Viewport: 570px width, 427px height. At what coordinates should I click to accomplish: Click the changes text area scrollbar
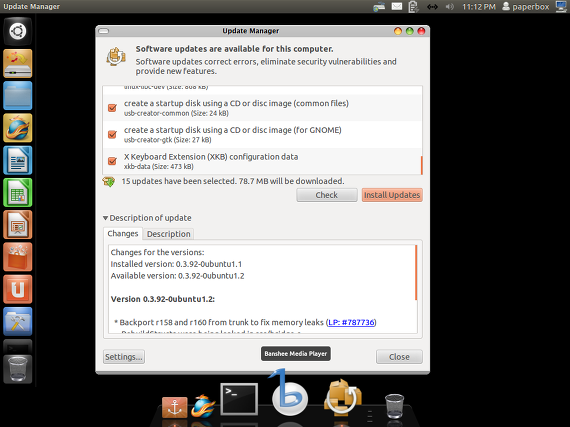[x=416, y=273]
